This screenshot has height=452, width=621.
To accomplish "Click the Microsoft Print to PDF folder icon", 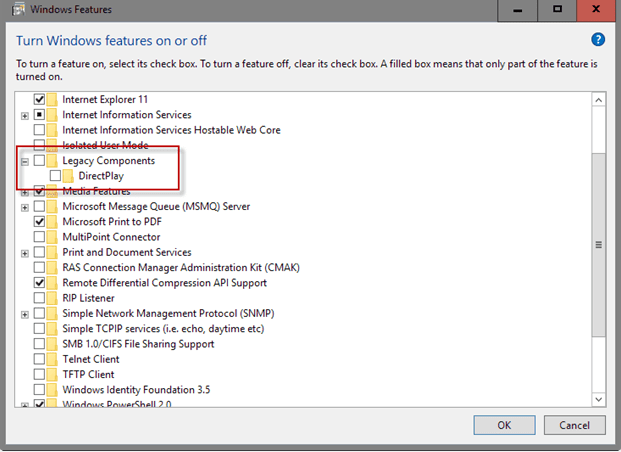I will coord(52,222).
